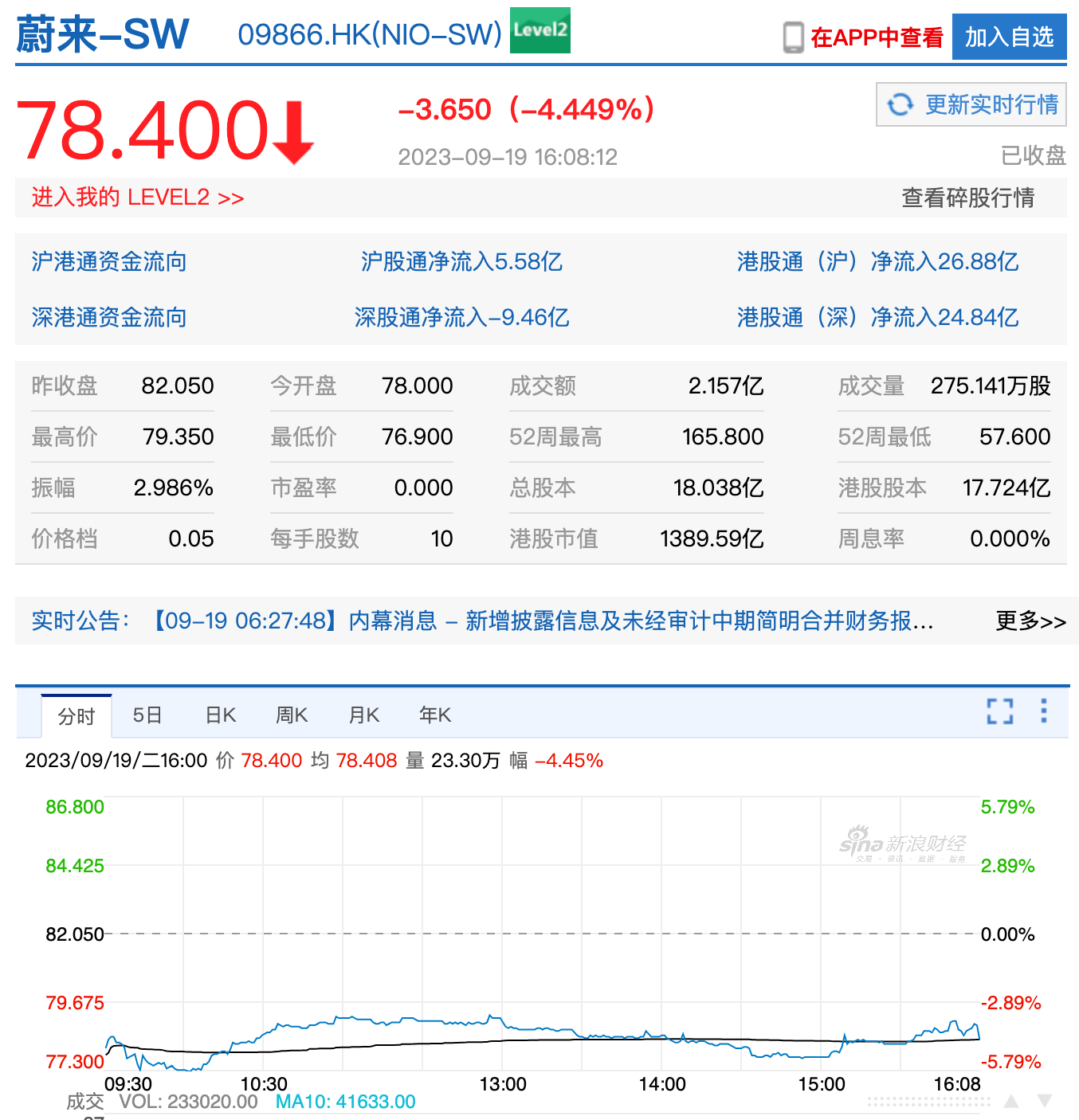Select the 5日 chart tab

coord(147,715)
